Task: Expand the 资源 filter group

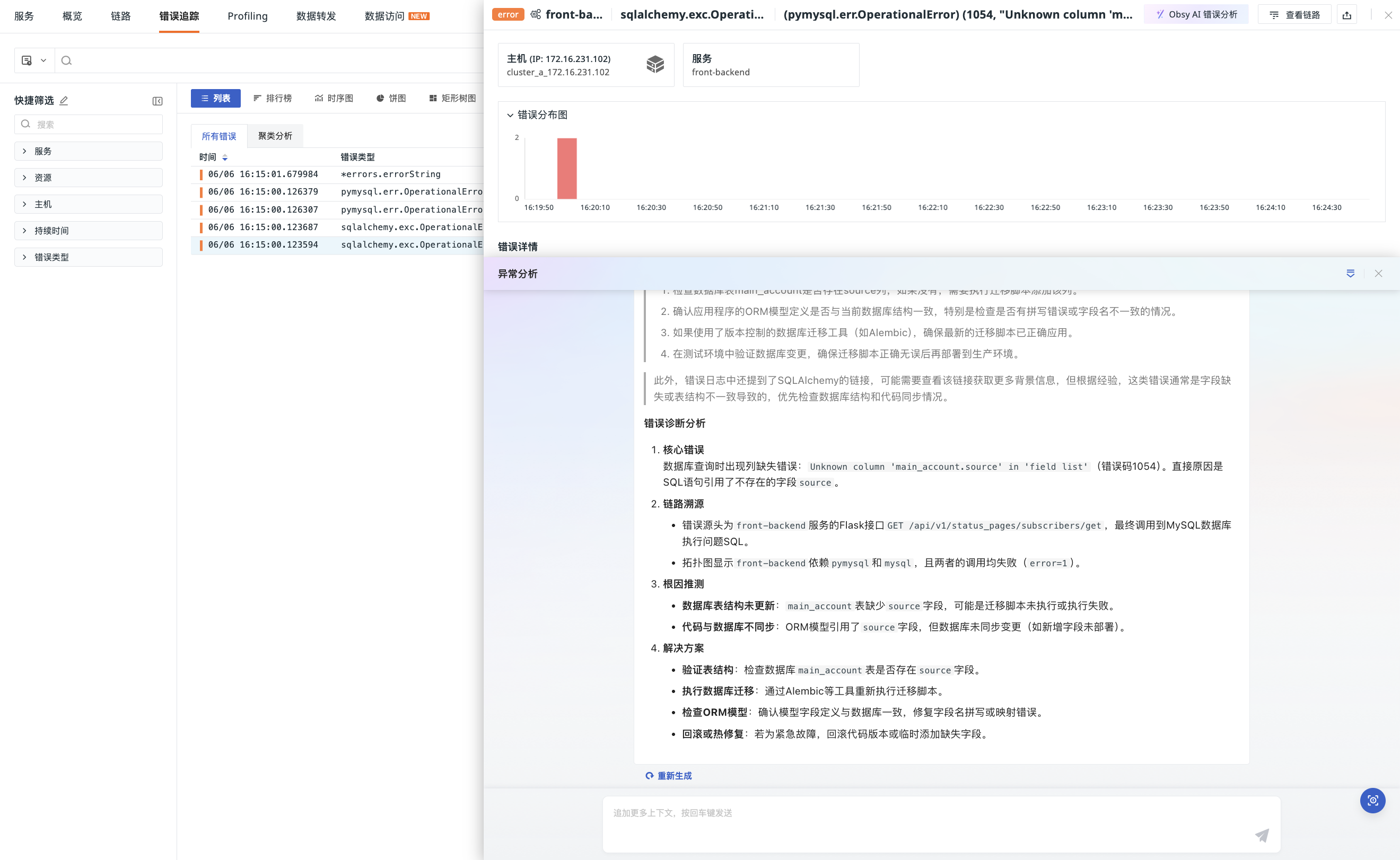Action: coord(89,178)
